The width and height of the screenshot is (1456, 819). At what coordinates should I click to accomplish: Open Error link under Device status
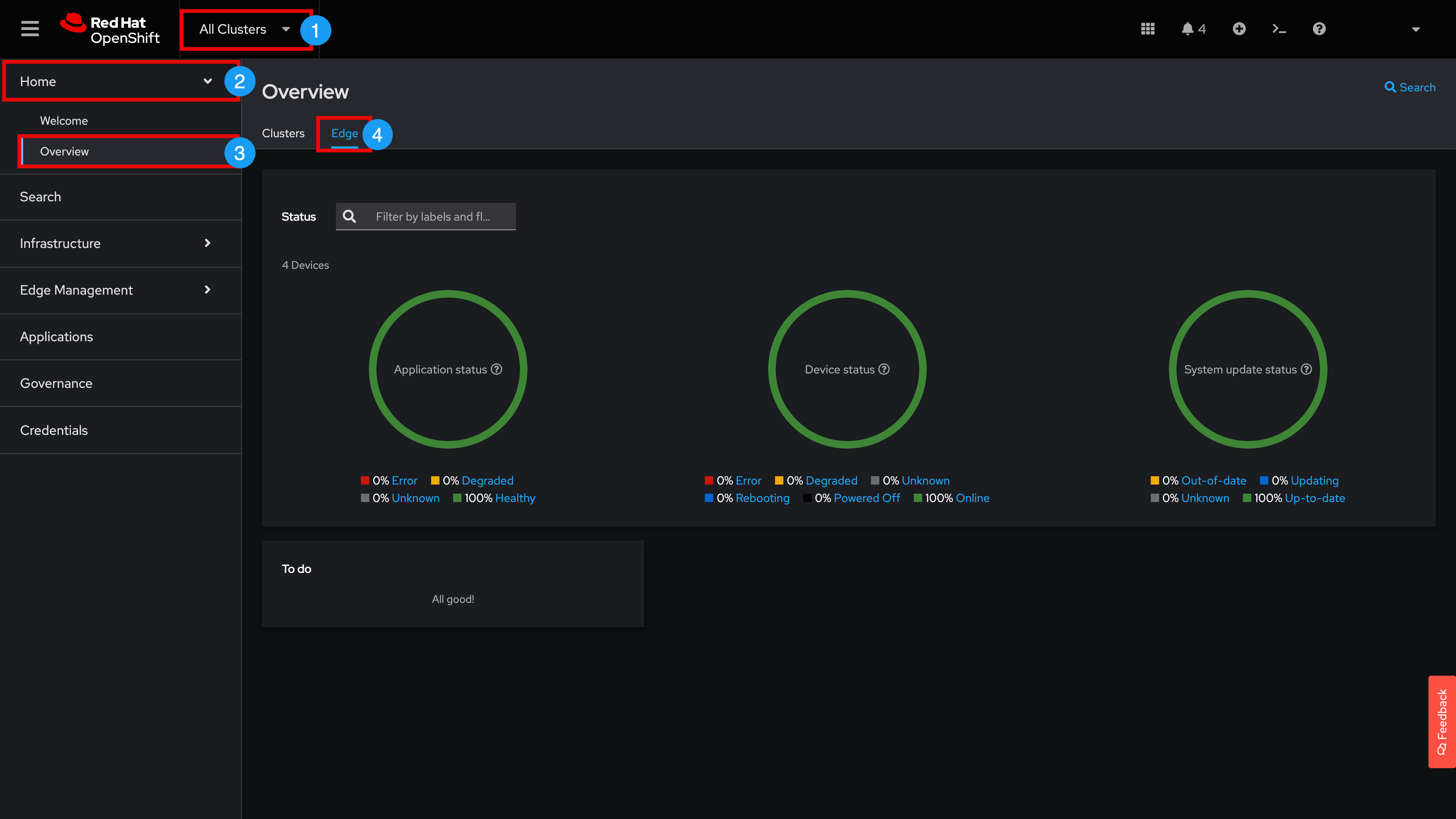point(749,480)
